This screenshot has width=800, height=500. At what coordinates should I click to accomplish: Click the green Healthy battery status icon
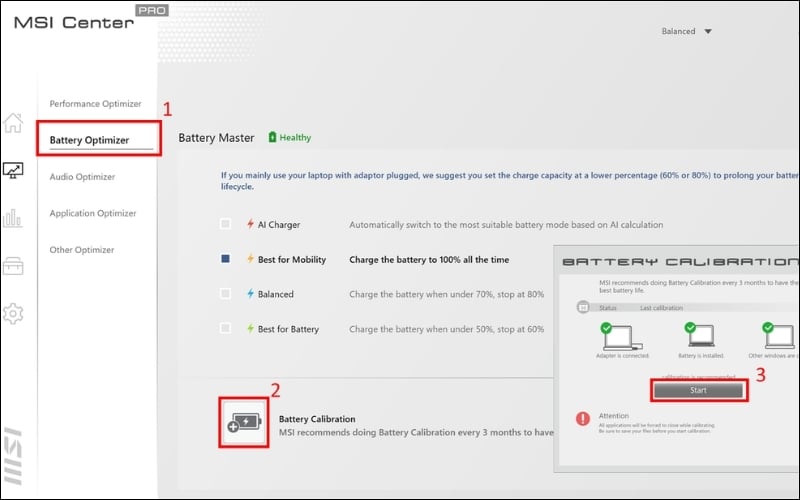272,137
